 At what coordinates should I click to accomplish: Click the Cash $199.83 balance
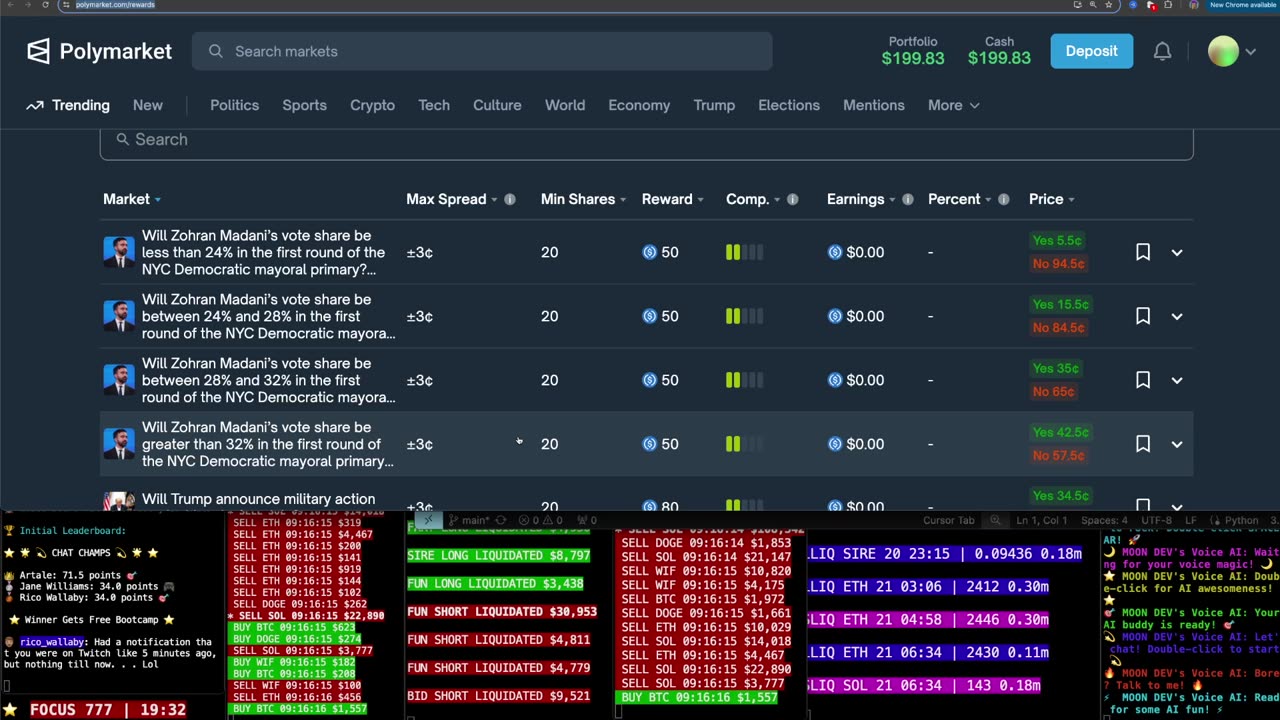click(999, 51)
